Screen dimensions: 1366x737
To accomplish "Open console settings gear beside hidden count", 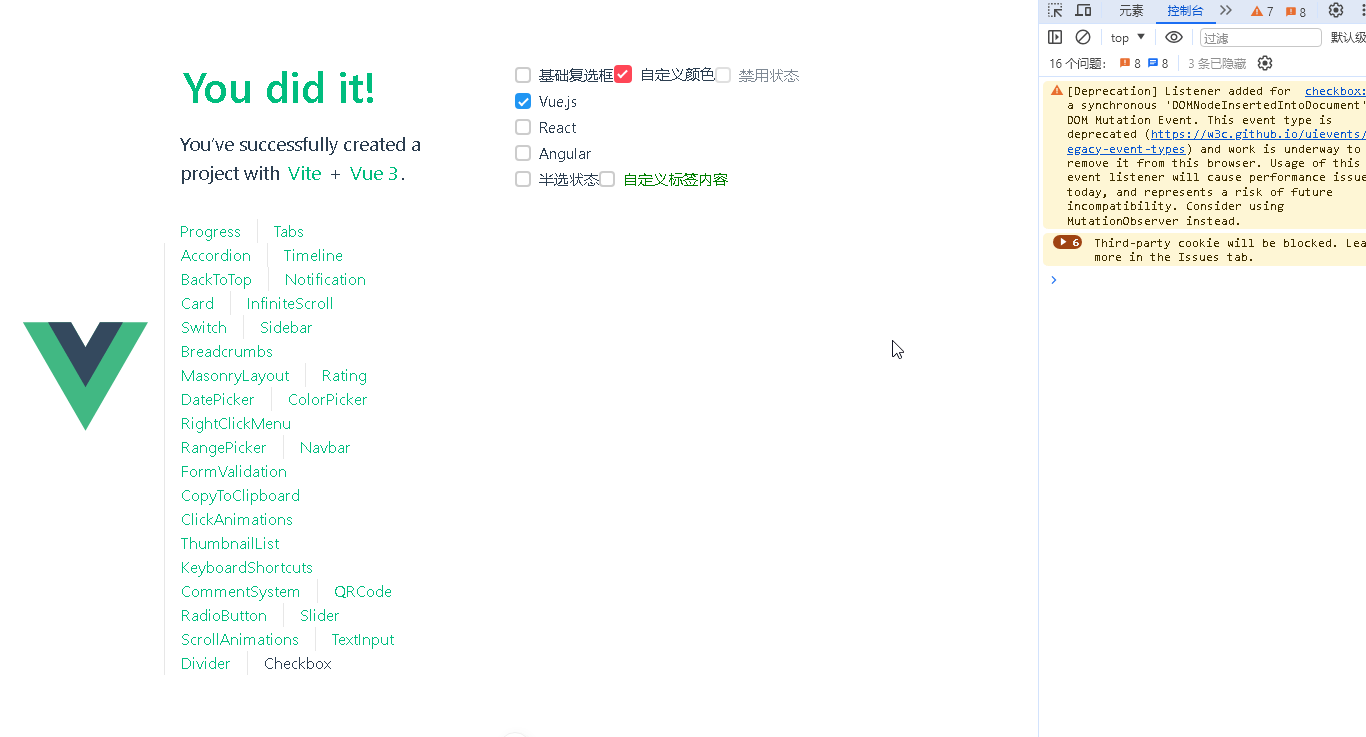I will [1265, 63].
